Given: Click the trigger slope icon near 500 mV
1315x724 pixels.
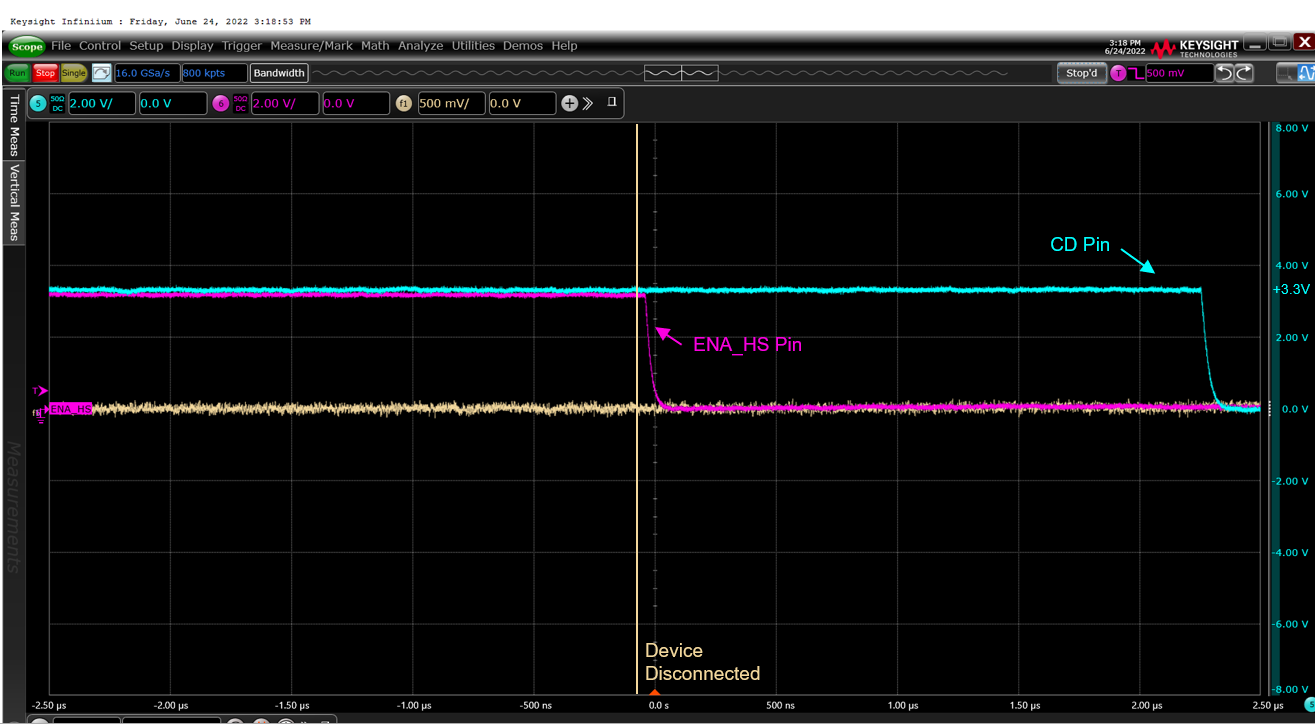Looking at the screenshot, I should click(1136, 72).
